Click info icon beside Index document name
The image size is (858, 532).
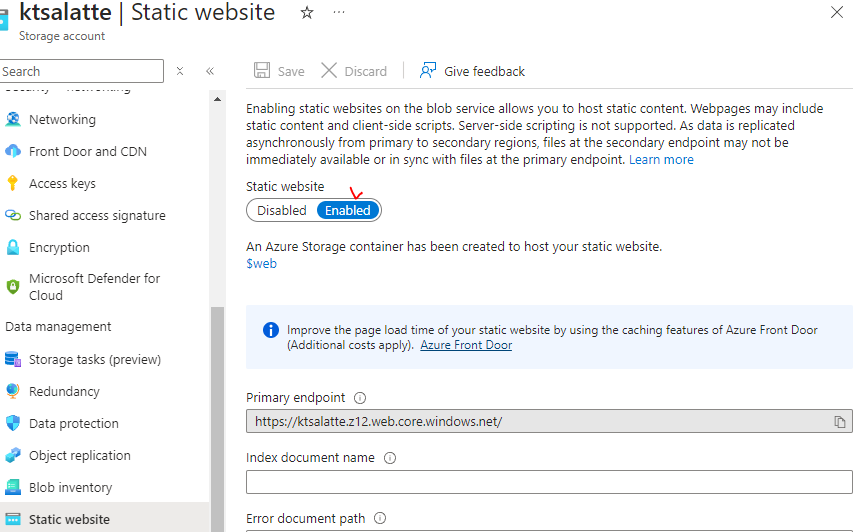click(x=390, y=458)
